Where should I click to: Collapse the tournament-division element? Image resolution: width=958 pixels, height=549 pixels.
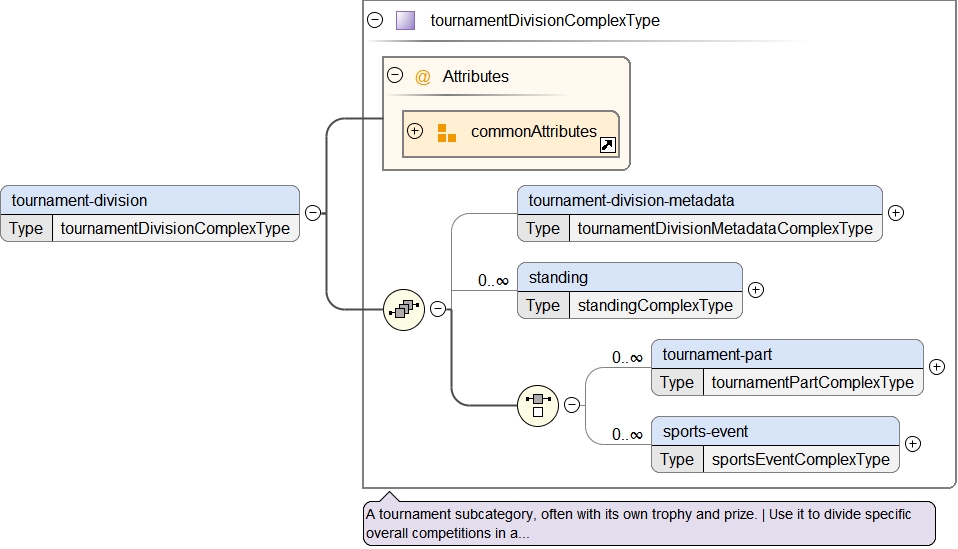312,213
